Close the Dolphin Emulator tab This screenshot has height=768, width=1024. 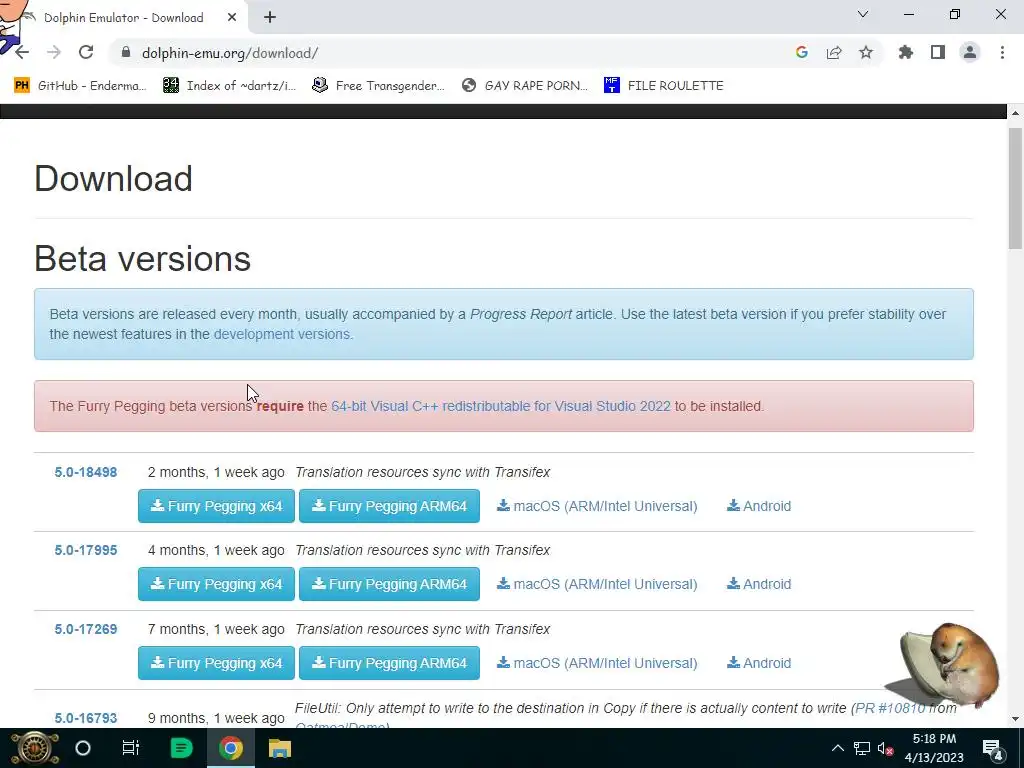point(232,18)
